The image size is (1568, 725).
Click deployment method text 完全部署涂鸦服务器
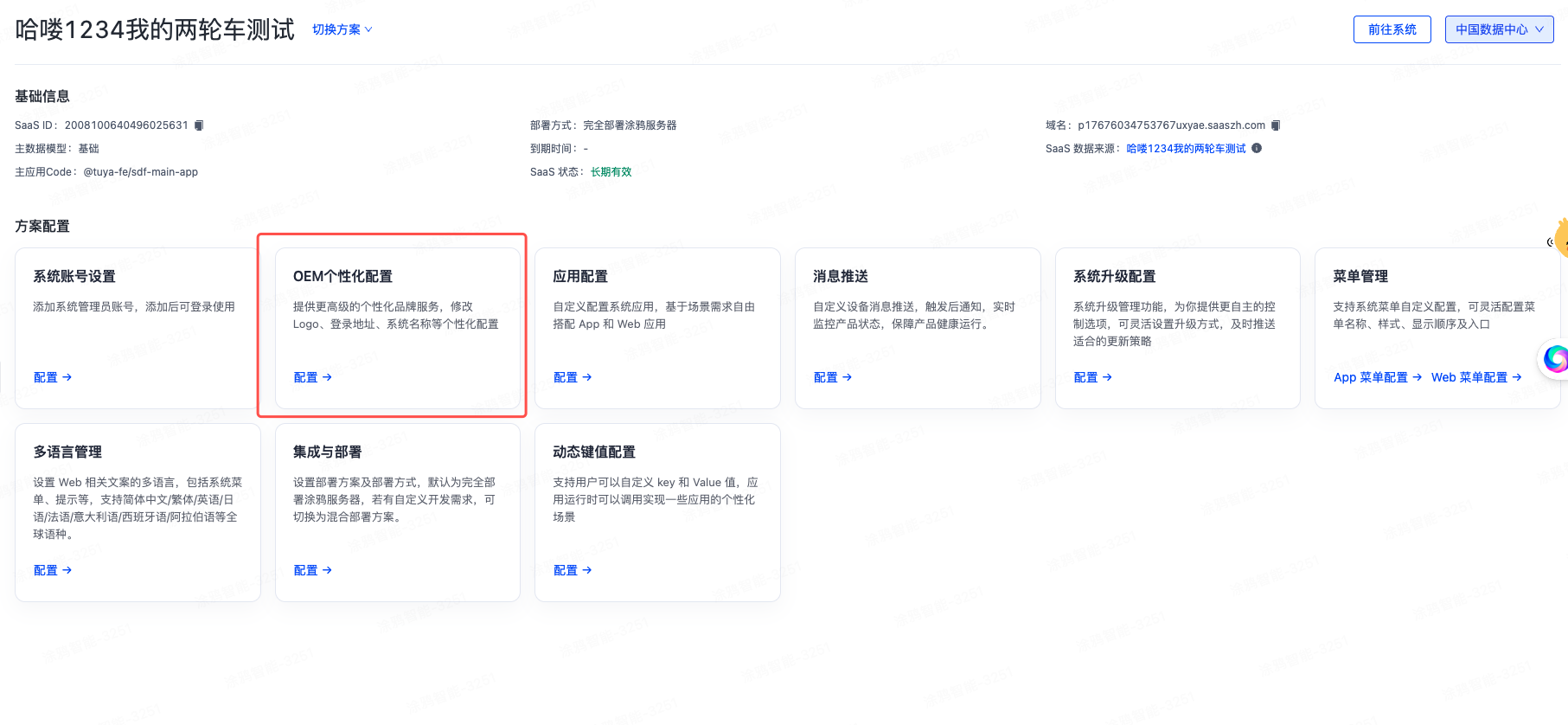click(630, 125)
